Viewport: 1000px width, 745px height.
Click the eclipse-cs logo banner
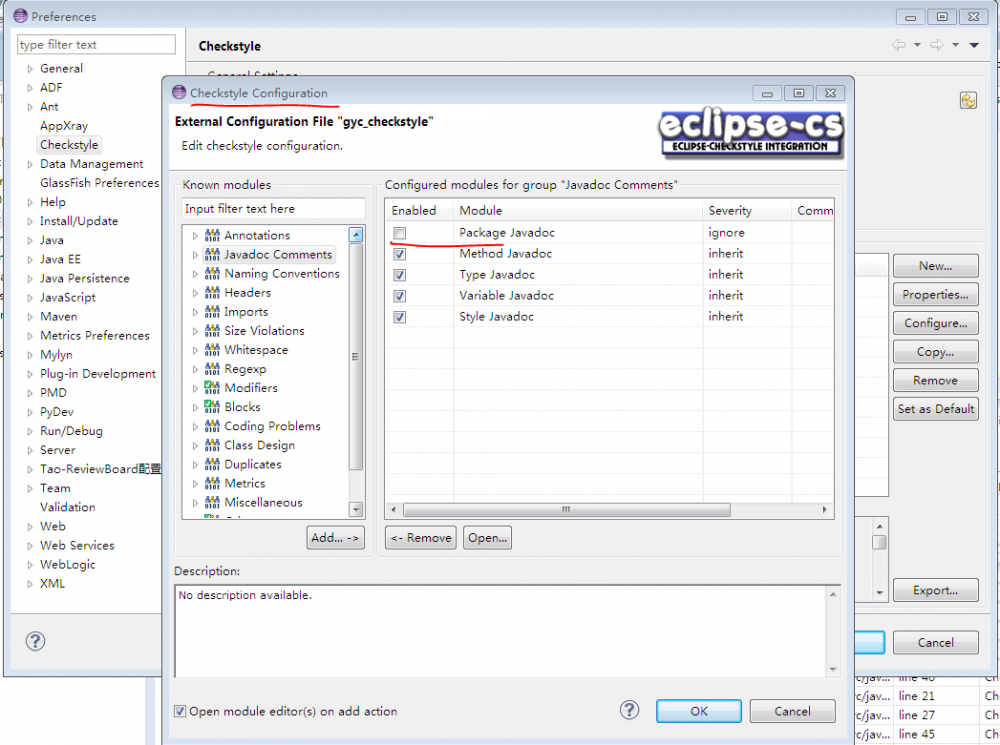[x=751, y=133]
